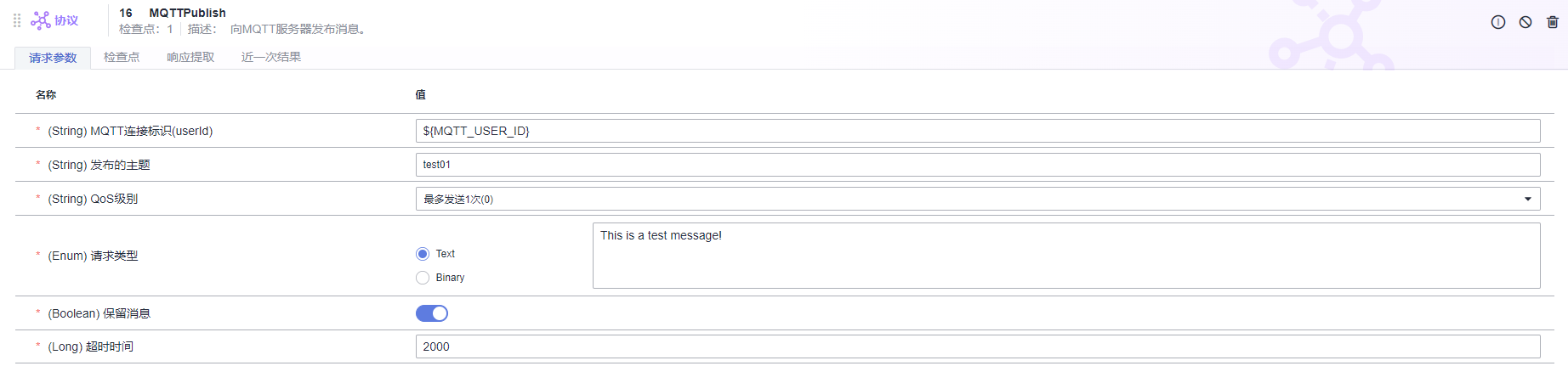This screenshot has width=1568, height=383.
Task: Delete the MQTTPublish step with trash icon
Action: 1553,22
